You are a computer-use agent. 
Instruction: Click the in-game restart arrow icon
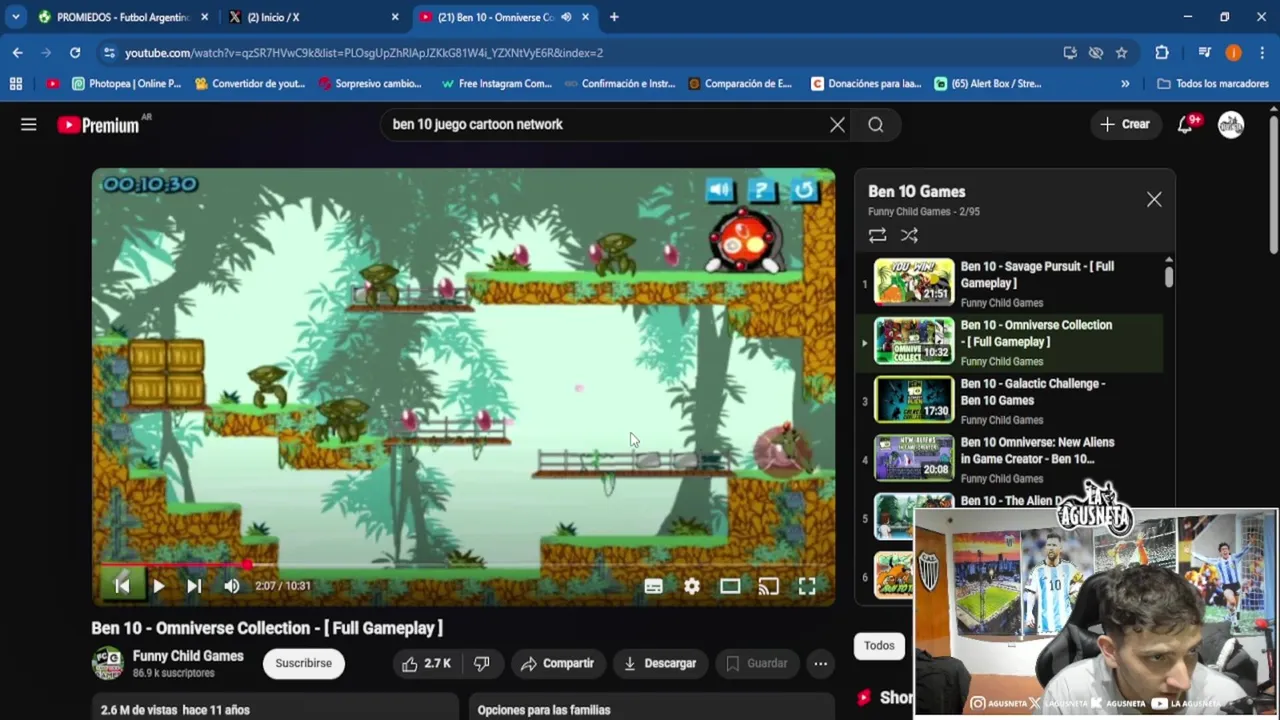804,190
